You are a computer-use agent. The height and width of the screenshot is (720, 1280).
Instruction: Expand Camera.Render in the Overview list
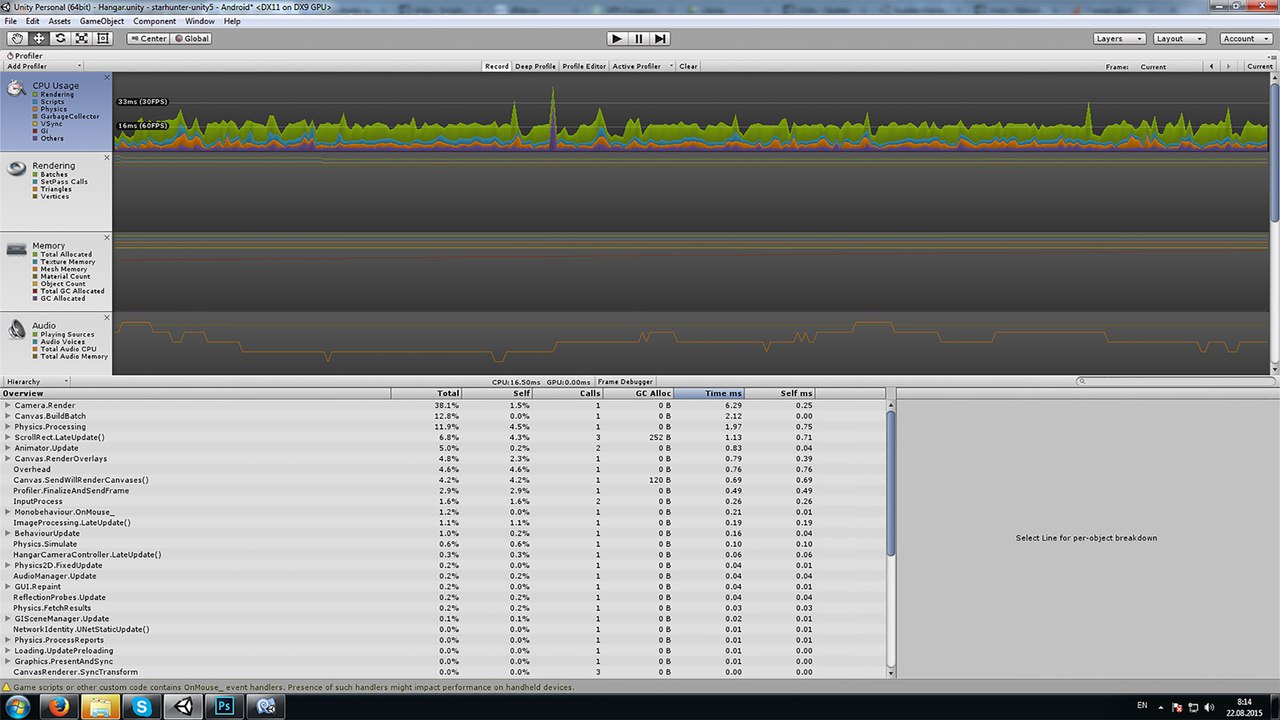(6, 406)
